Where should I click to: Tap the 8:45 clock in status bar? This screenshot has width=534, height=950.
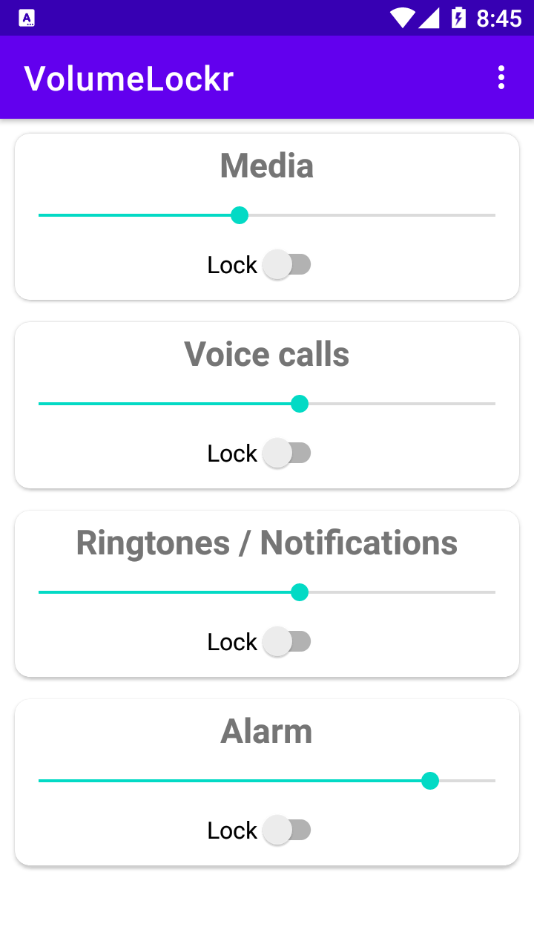pos(499,19)
